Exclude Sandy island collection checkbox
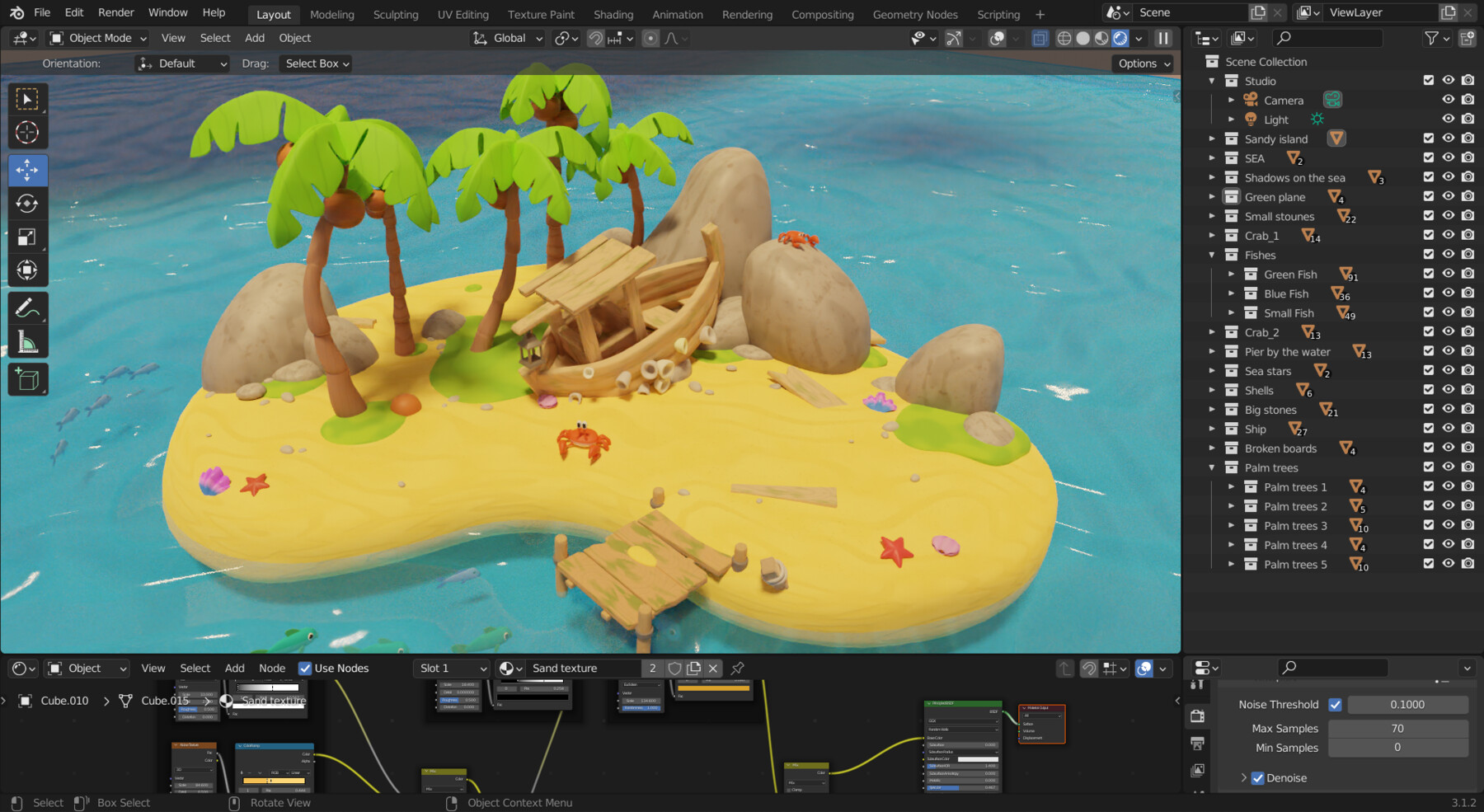 click(x=1429, y=138)
